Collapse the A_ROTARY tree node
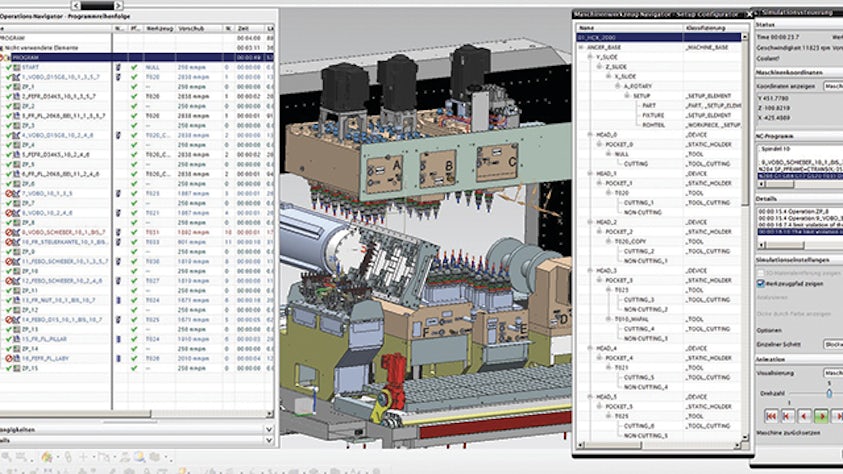 tap(618, 86)
